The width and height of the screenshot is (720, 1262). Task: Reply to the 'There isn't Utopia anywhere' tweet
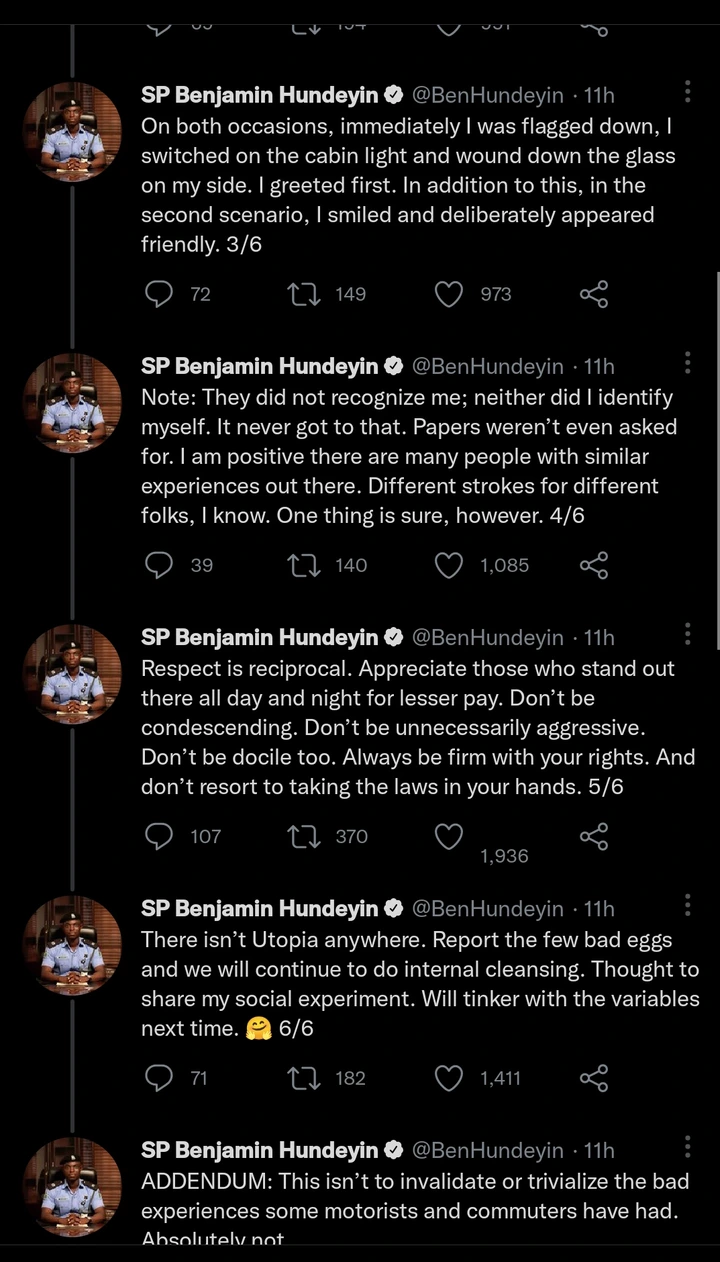[160, 1078]
